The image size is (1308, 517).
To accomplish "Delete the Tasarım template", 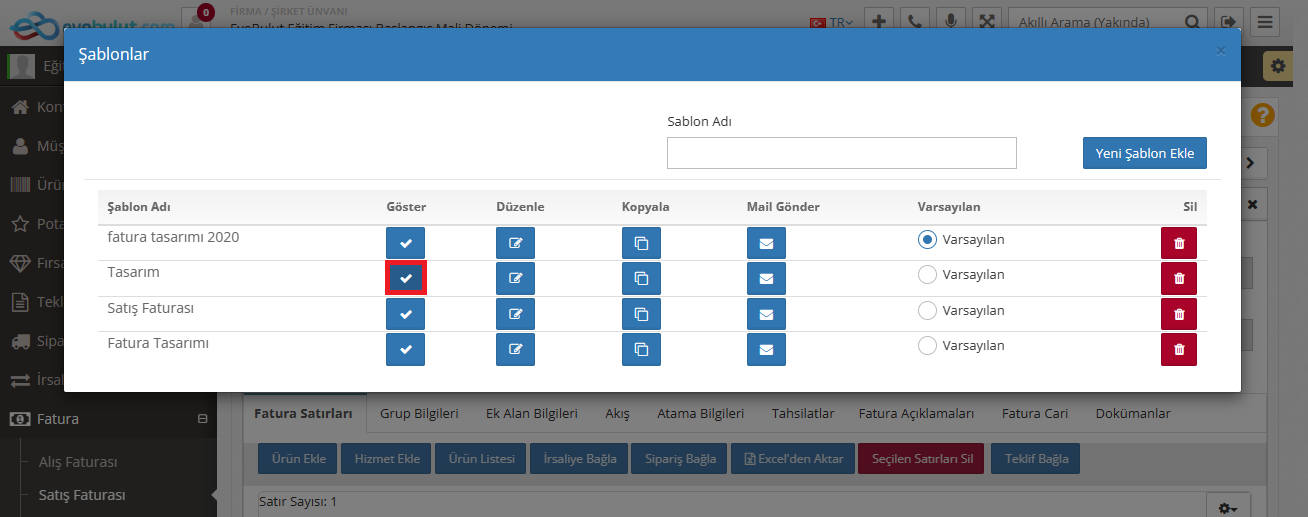I will click(1178, 278).
